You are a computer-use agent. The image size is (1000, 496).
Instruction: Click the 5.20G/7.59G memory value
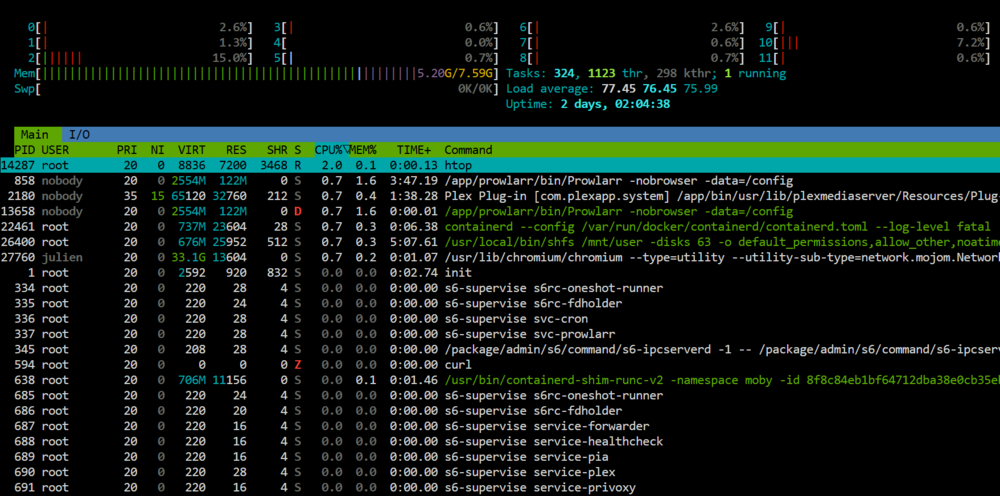click(457, 73)
